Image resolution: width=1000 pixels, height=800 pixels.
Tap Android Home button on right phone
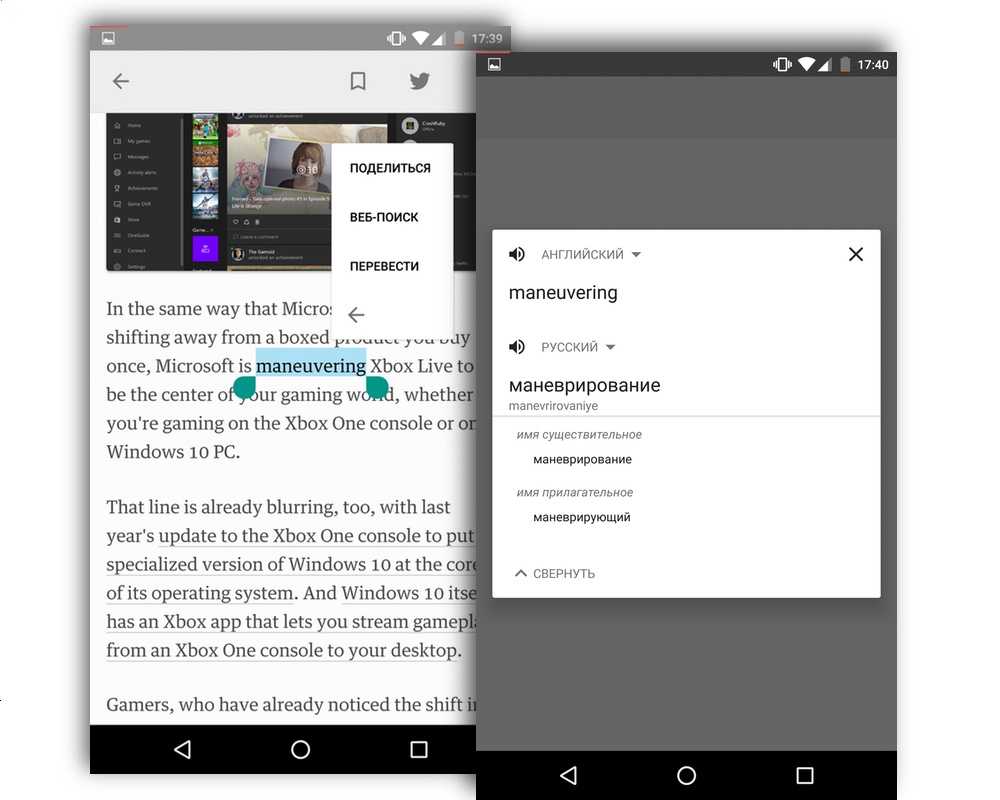[686, 775]
